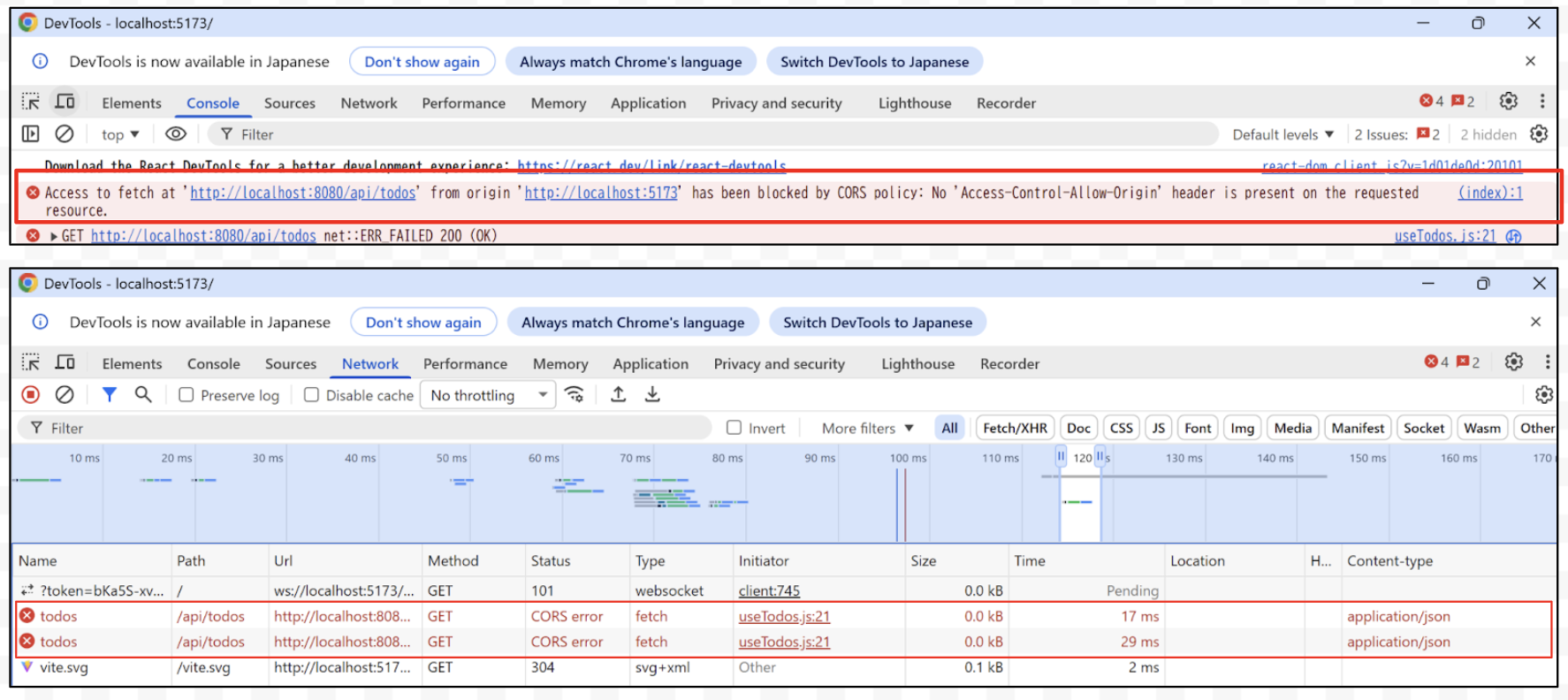Check the Disable cache checkbox
Screen dimensions: 1568x700
click(x=312, y=395)
